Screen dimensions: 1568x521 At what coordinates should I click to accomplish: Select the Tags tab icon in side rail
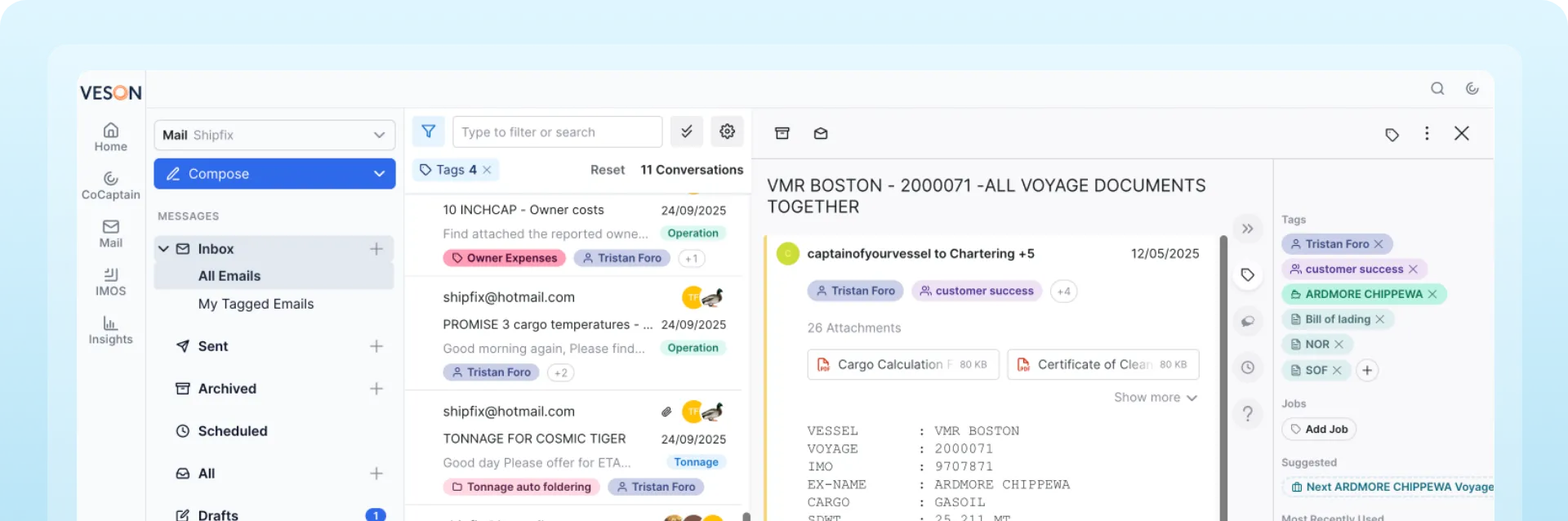[x=1247, y=275]
